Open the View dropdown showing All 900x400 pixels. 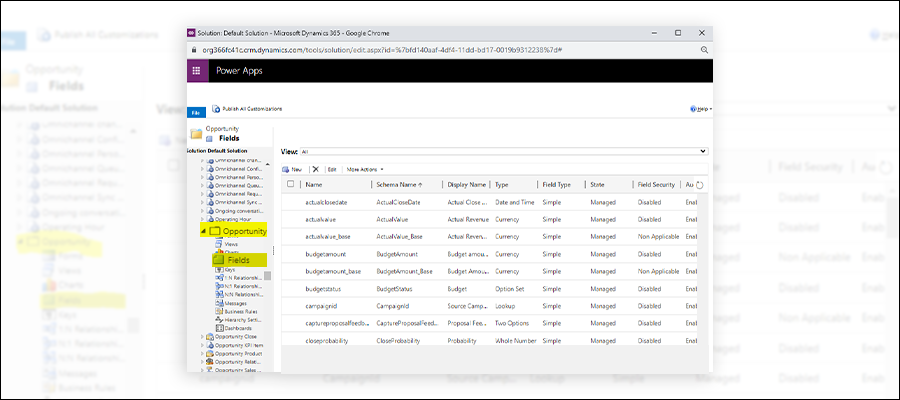pos(504,152)
